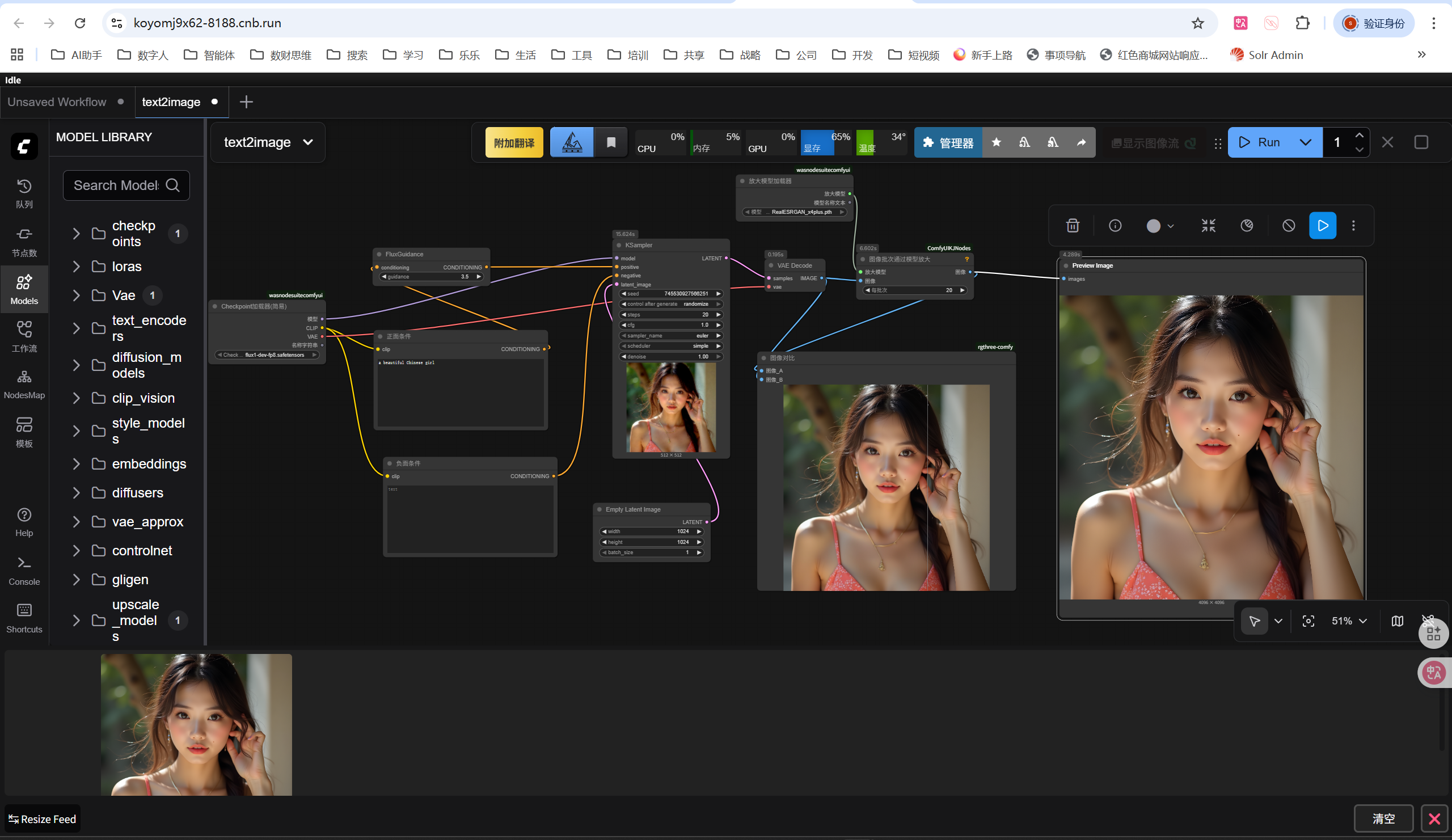This screenshot has height=840, width=1452.
Task: Click the fit view icon
Action: click(1308, 620)
